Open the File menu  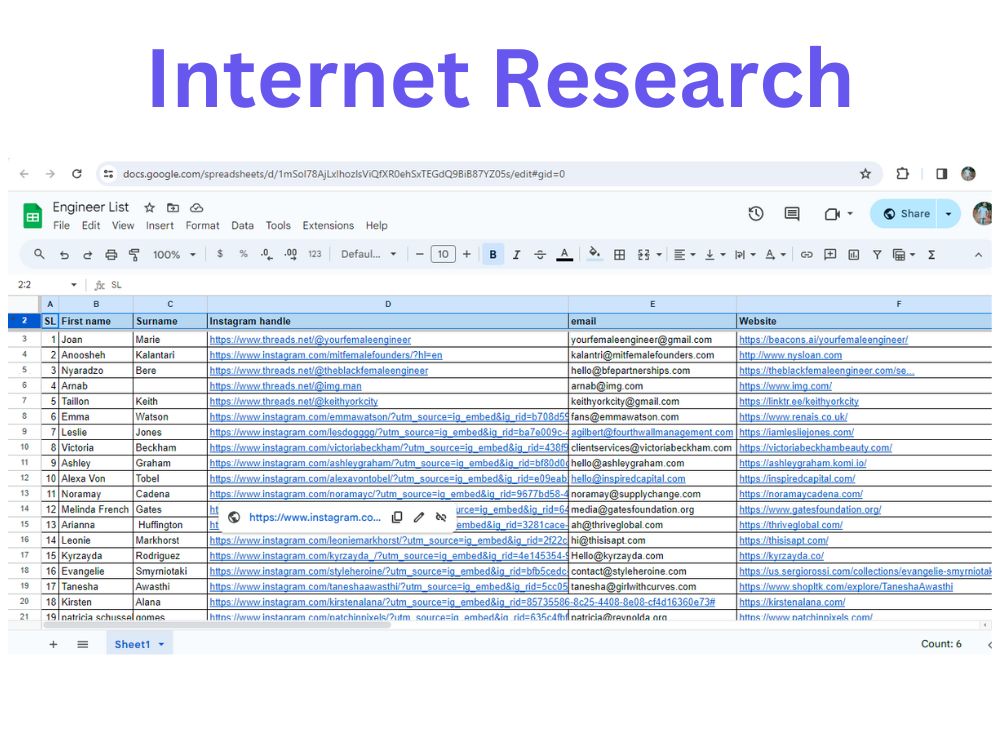coord(61,225)
